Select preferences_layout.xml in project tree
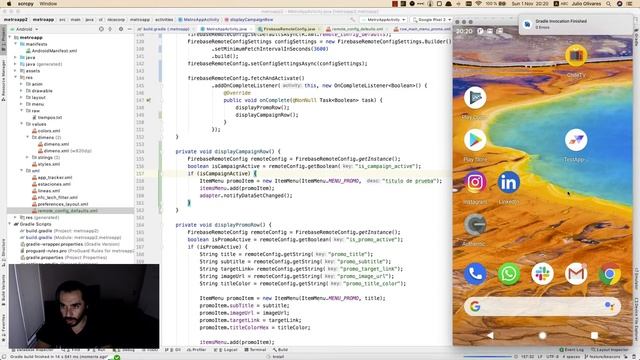Screen dimensions: 640x360 60,204
